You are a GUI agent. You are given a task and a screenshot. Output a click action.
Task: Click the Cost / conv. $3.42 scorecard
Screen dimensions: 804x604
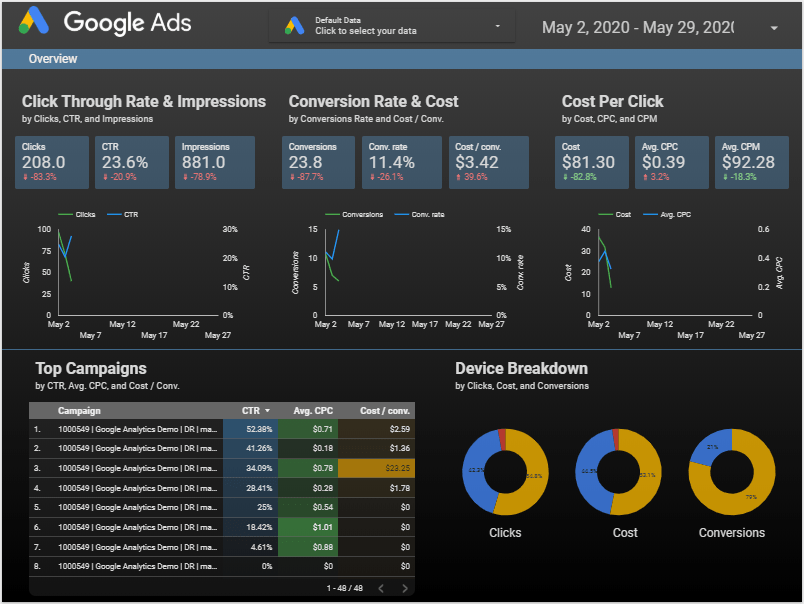pyautogui.click(x=489, y=162)
